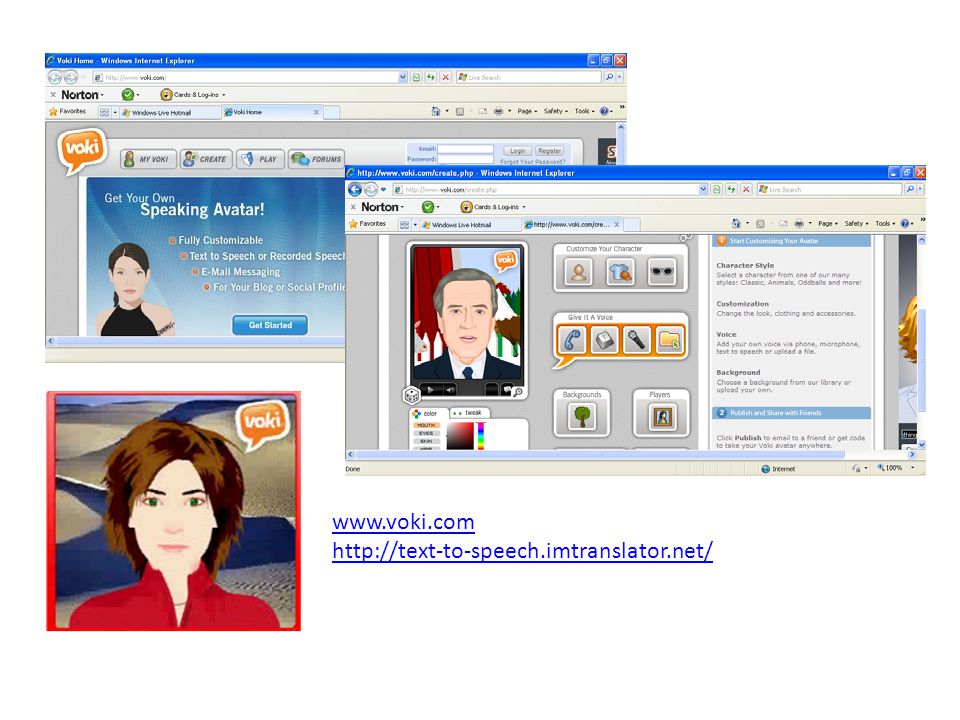This screenshot has width=960, height=720.
Task: Select Windows Live Hotmail tab in Voki Home window
Action: (169, 113)
